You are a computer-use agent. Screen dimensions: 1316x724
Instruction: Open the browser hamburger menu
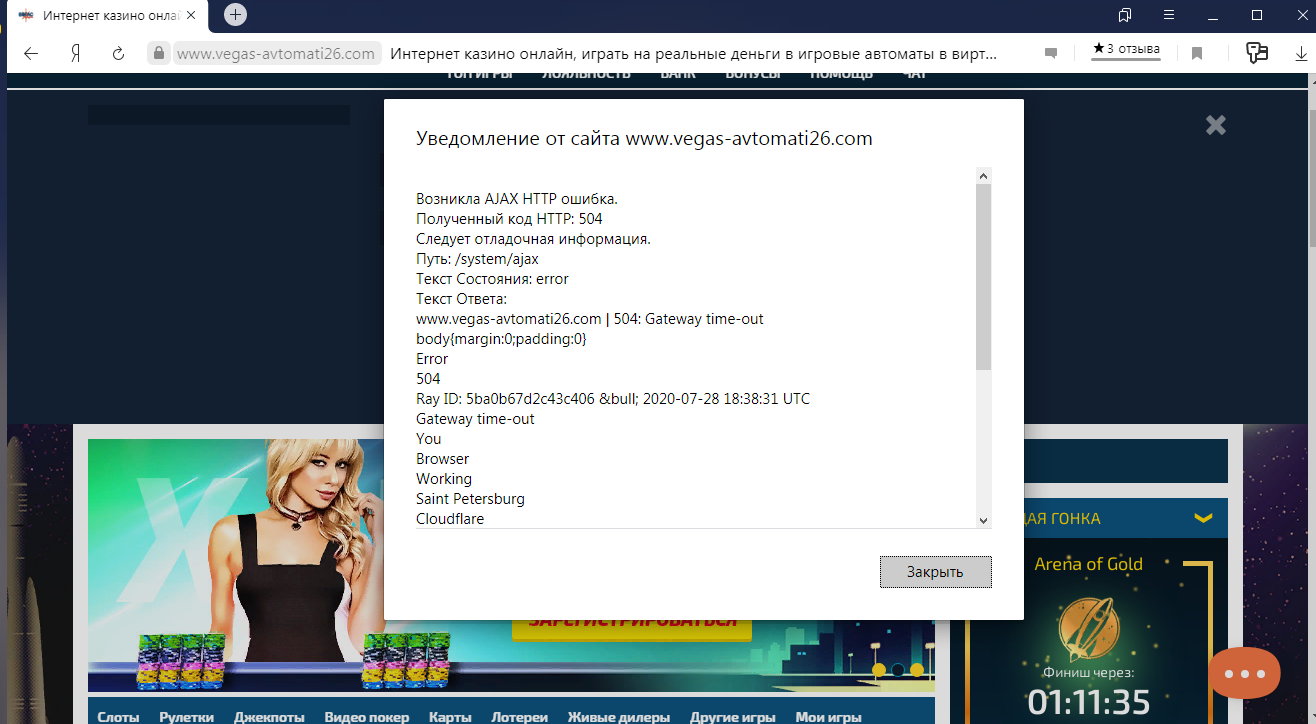click(x=1168, y=15)
